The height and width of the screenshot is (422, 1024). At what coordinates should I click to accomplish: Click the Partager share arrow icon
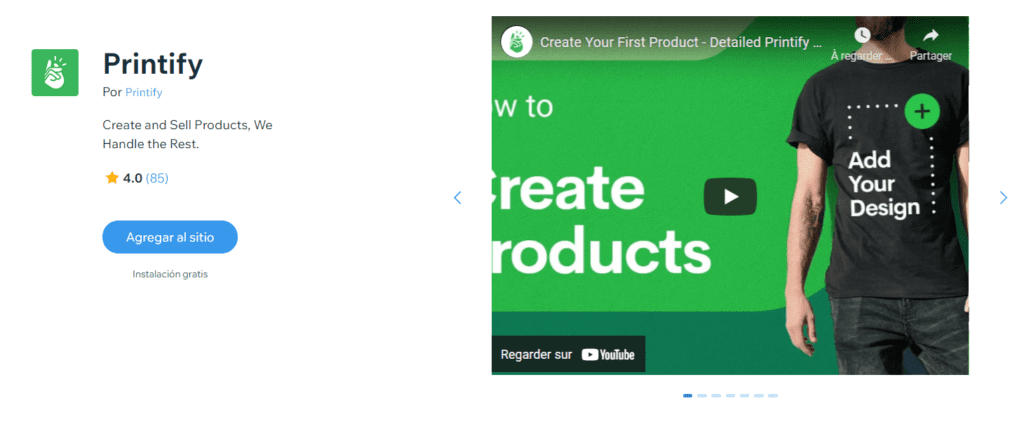pyautogui.click(x=931, y=35)
